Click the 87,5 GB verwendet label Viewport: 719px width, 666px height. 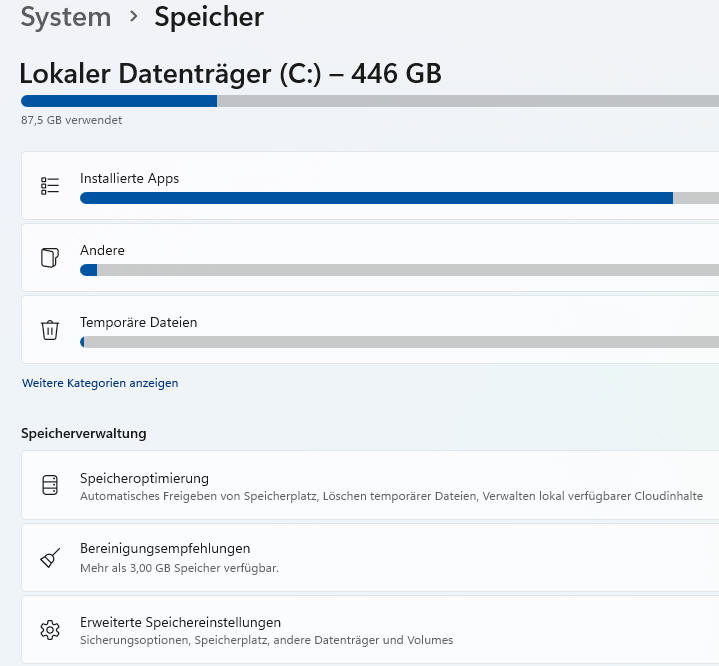(72, 120)
